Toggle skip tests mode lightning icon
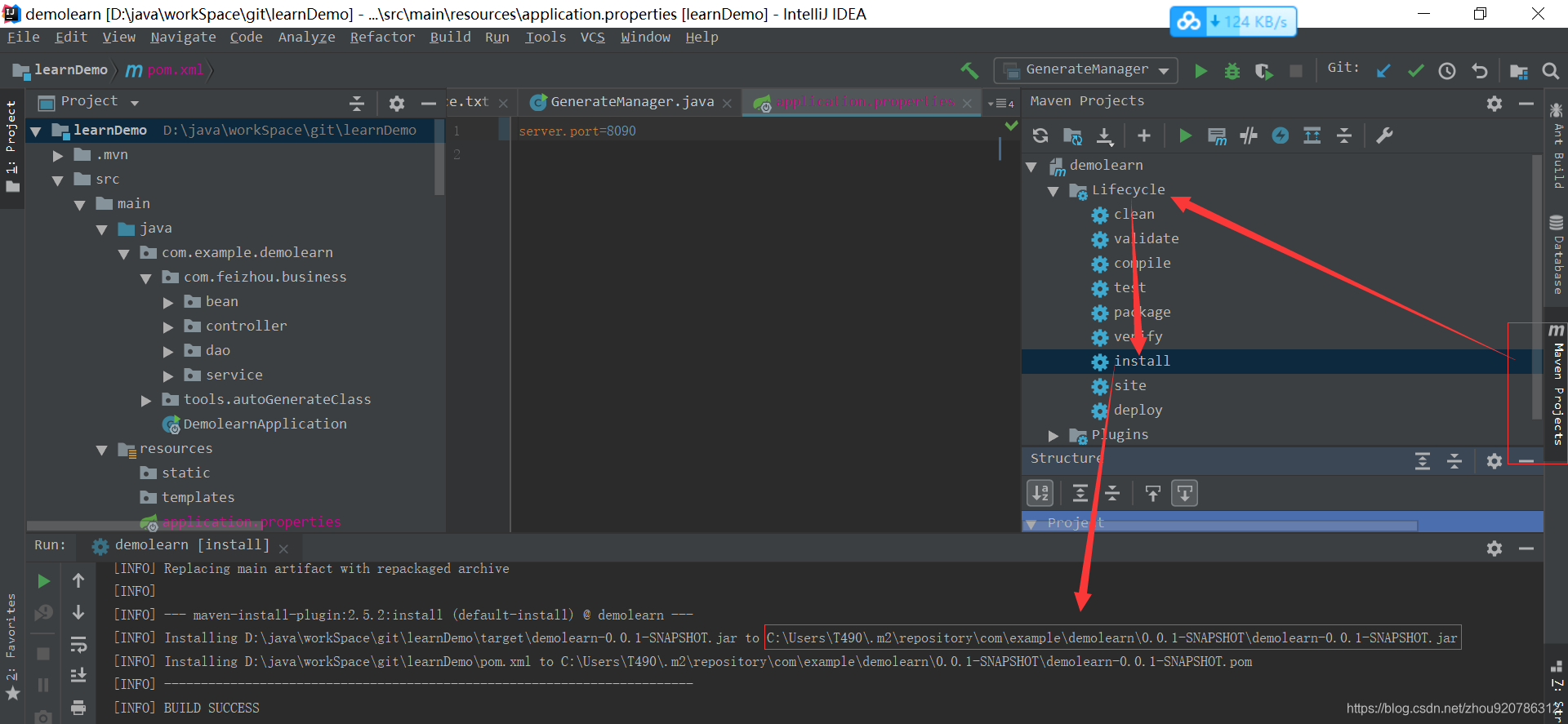The height and width of the screenshot is (724, 1568). pyautogui.click(x=1281, y=135)
